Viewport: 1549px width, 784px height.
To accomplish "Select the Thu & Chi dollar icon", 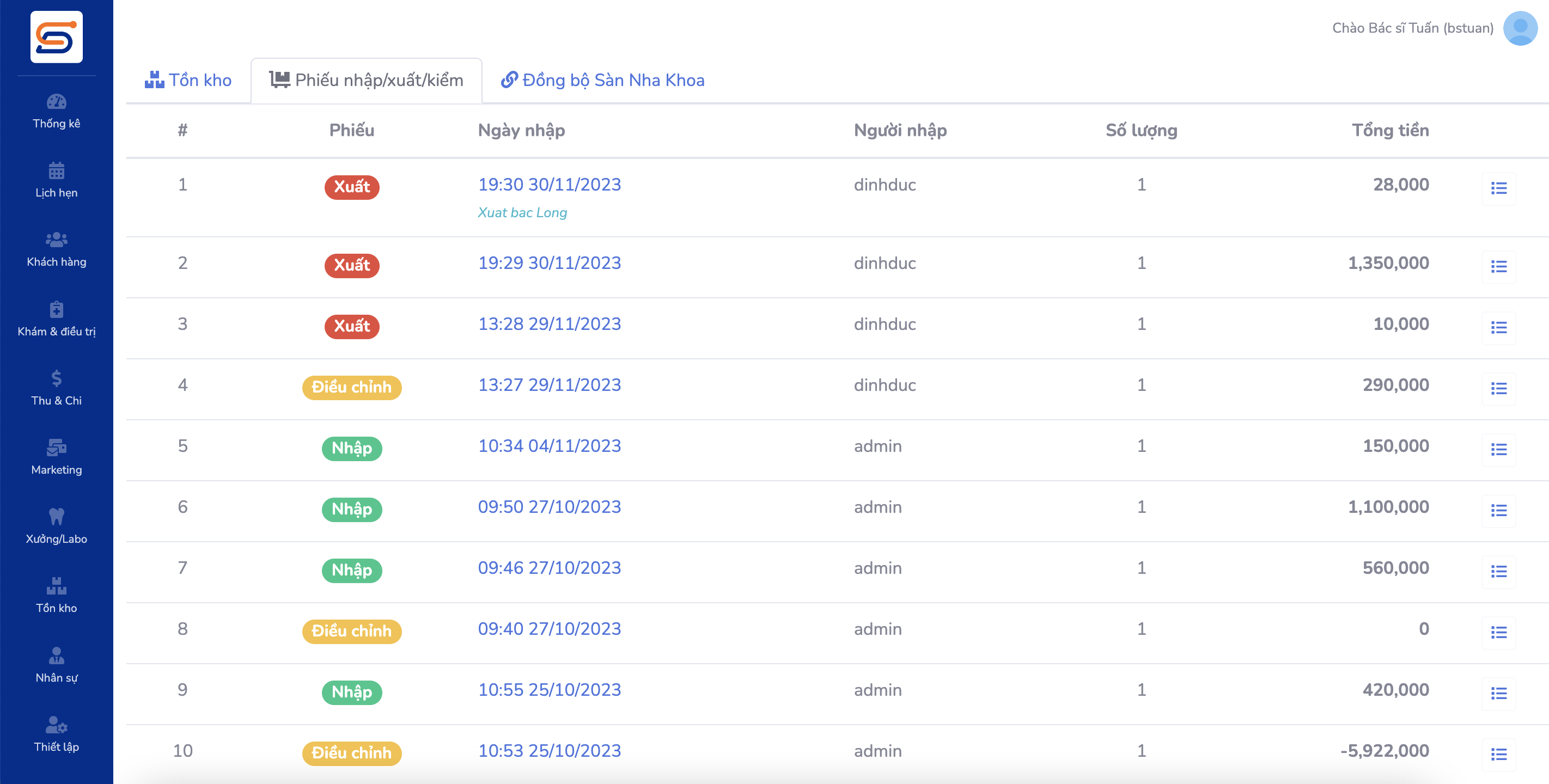I will point(57,379).
